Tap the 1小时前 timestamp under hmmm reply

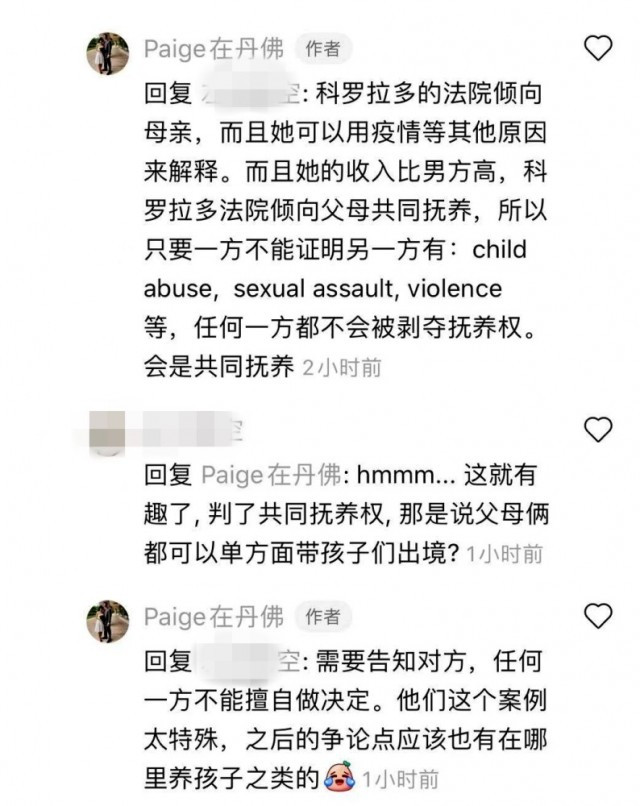click(504, 554)
